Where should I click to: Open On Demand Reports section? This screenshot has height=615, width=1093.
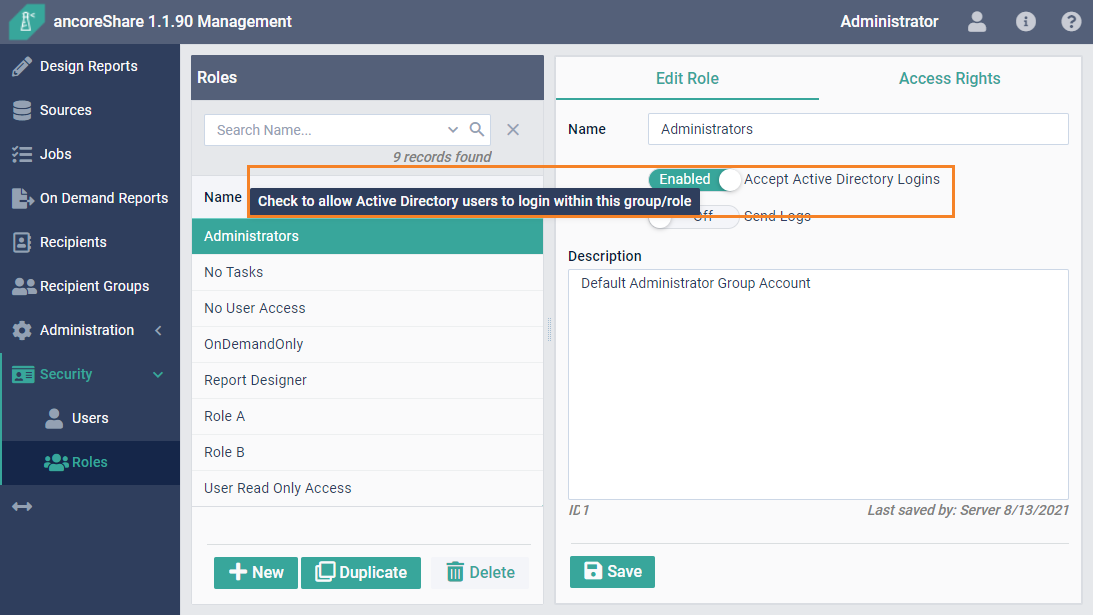pyautogui.click(x=90, y=198)
